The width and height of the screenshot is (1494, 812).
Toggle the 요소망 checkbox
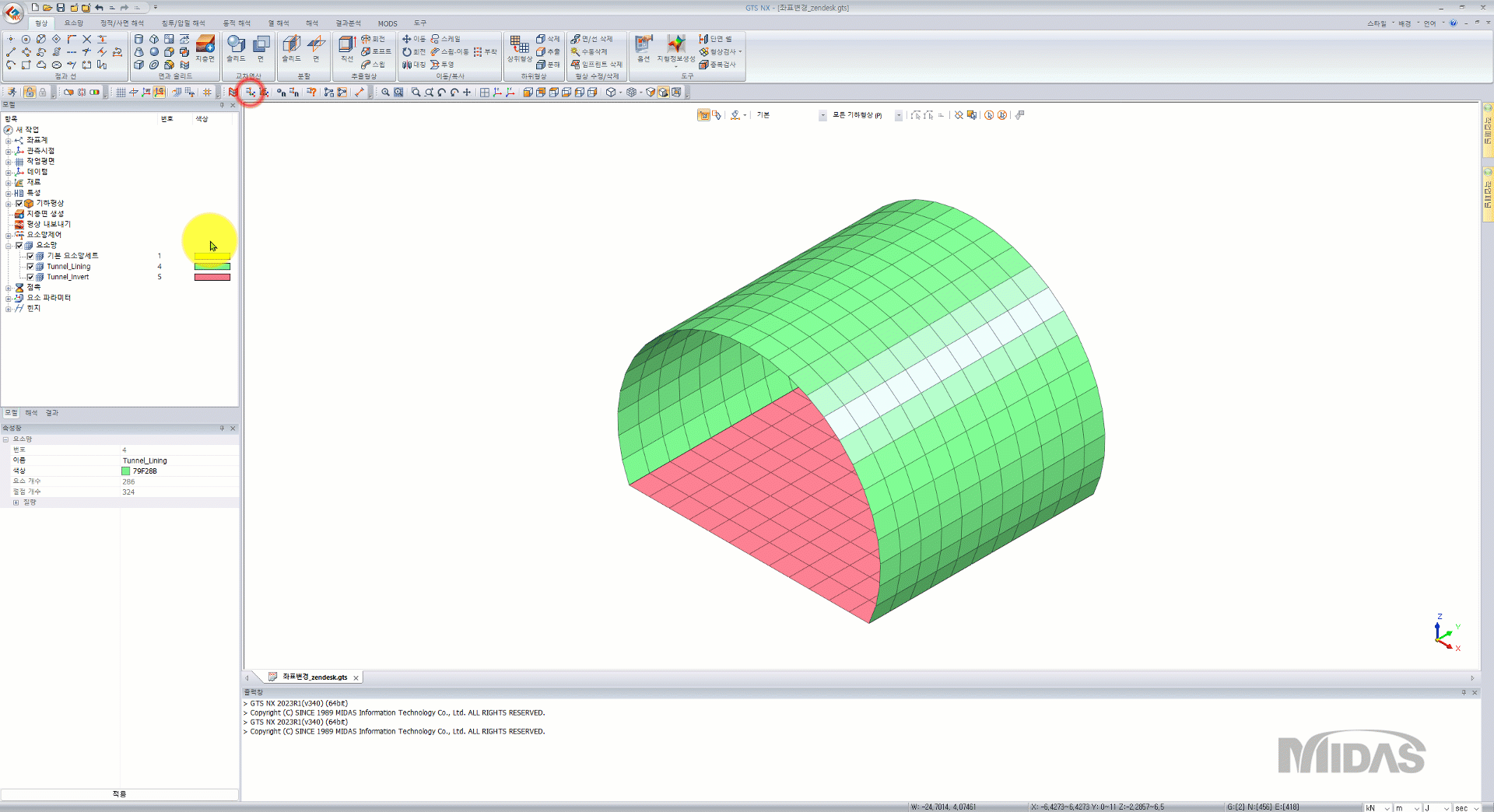point(19,245)
